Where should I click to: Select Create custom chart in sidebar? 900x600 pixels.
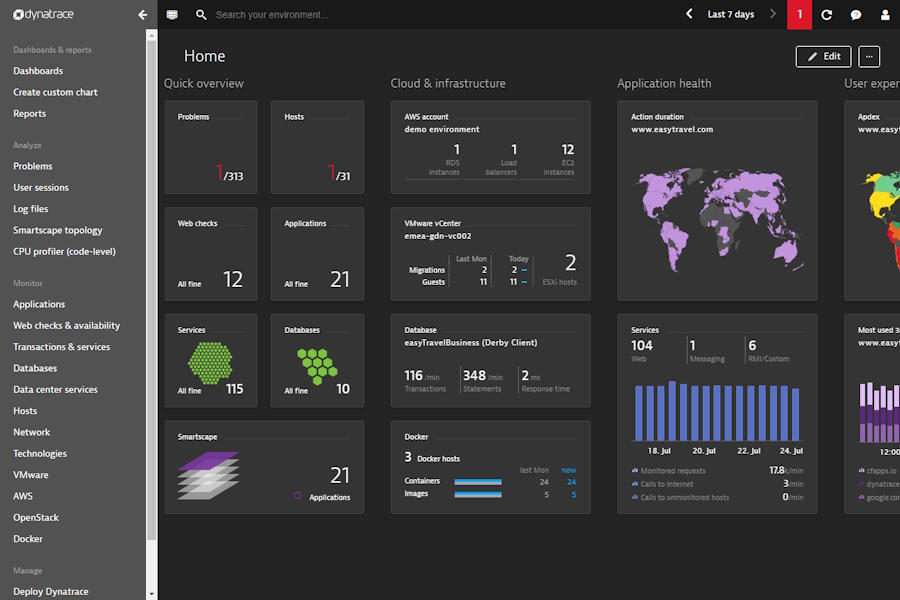tap(55, 92)
